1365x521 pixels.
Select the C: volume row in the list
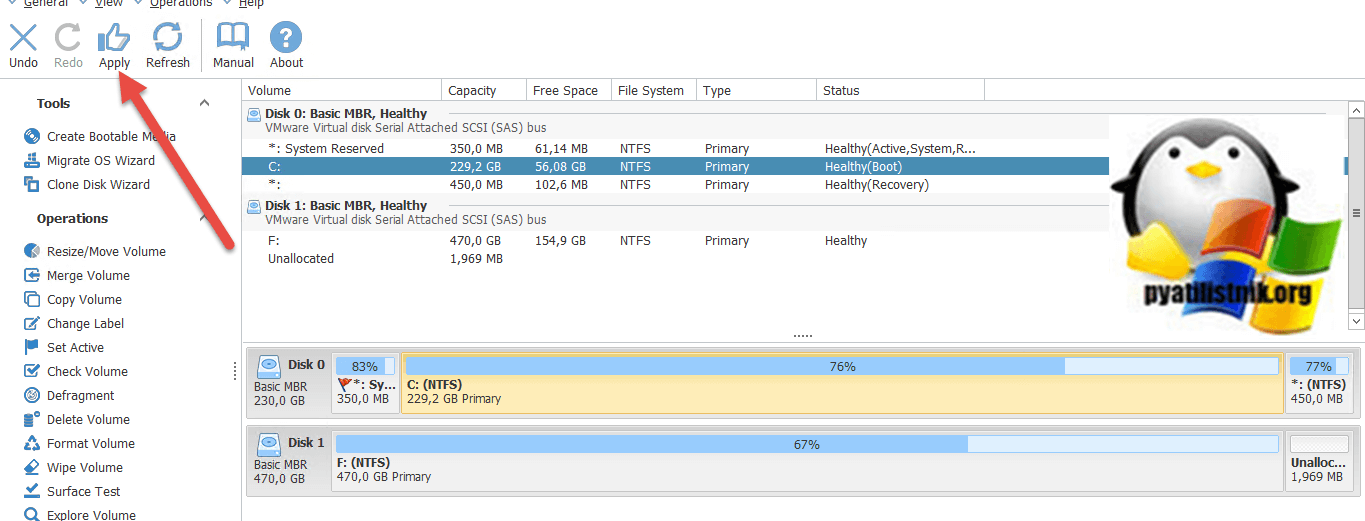tap(675, 167)
